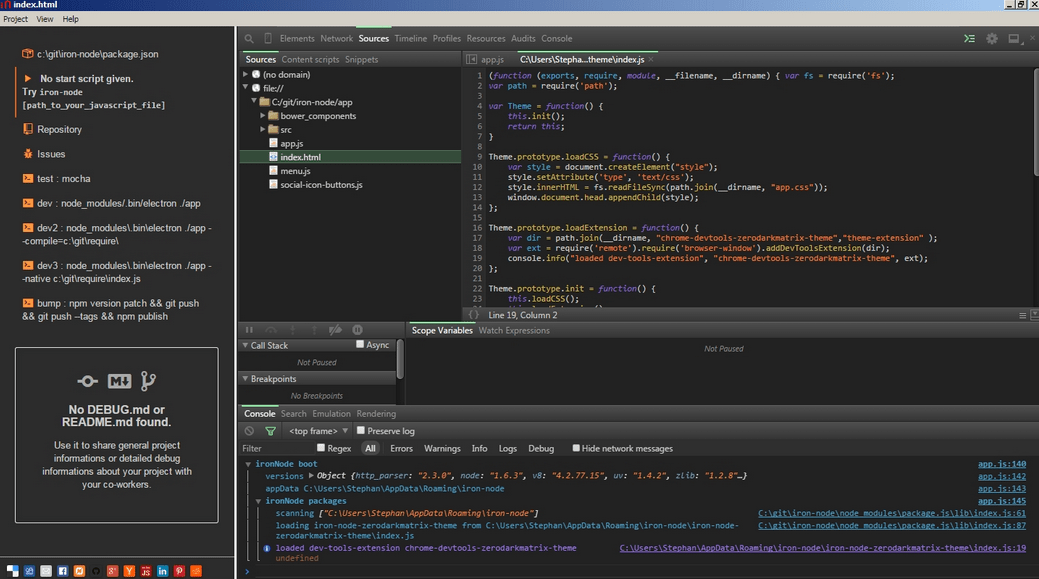Click the clear console icon
This screenshot has height=579, width=1039.
[x=250, y=431]
